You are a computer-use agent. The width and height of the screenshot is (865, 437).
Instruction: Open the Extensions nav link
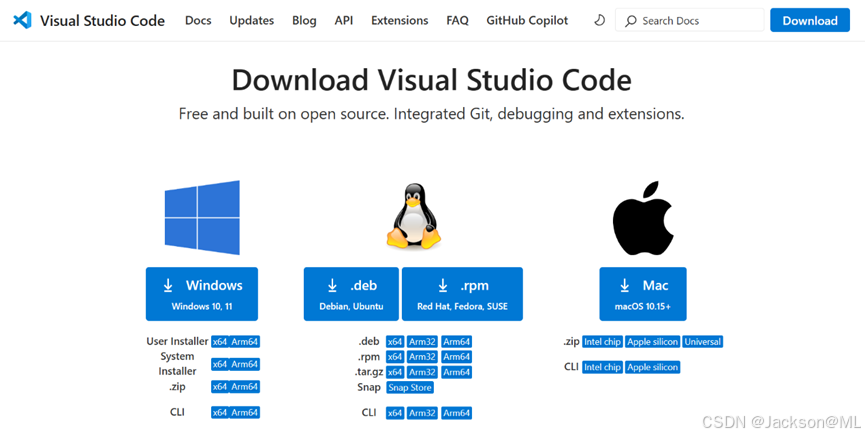click(399, 20)
